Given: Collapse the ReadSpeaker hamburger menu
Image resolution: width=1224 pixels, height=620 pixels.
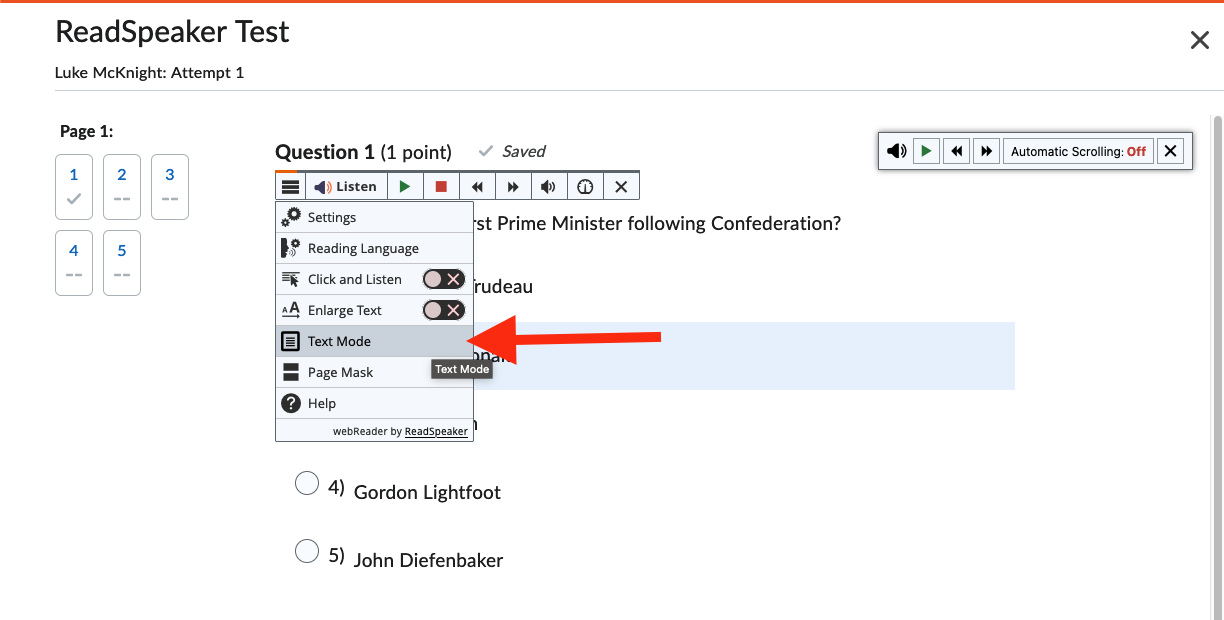Looking at the screenshot, I should (x=290, y=186).
